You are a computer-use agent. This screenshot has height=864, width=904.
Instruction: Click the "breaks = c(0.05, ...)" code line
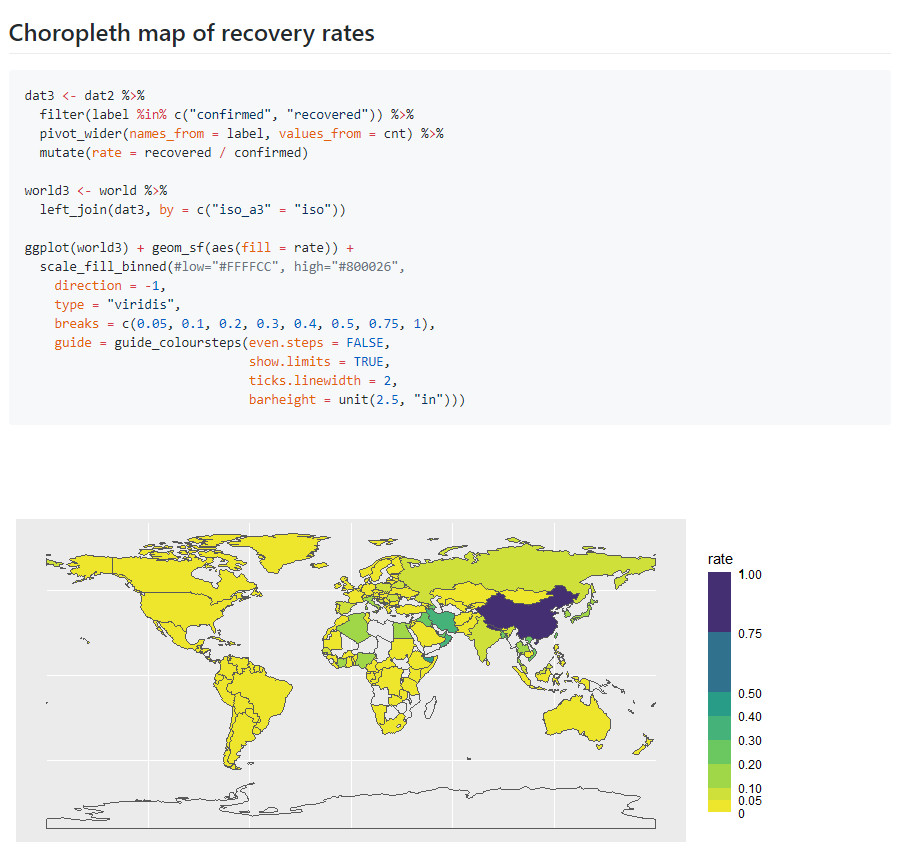tap(245, 323)
